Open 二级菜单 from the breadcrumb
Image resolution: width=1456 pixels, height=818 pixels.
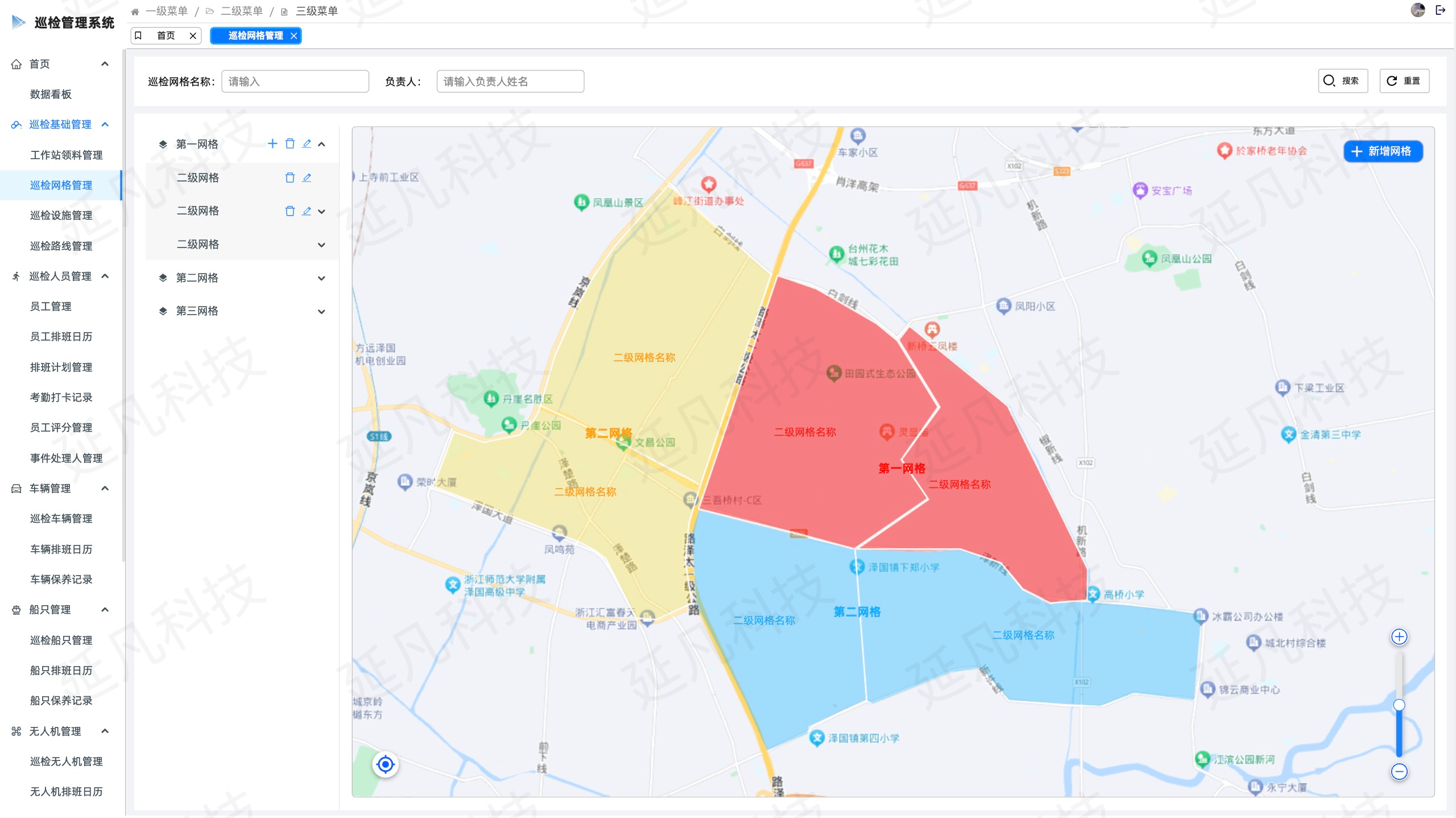click(241, 10)
